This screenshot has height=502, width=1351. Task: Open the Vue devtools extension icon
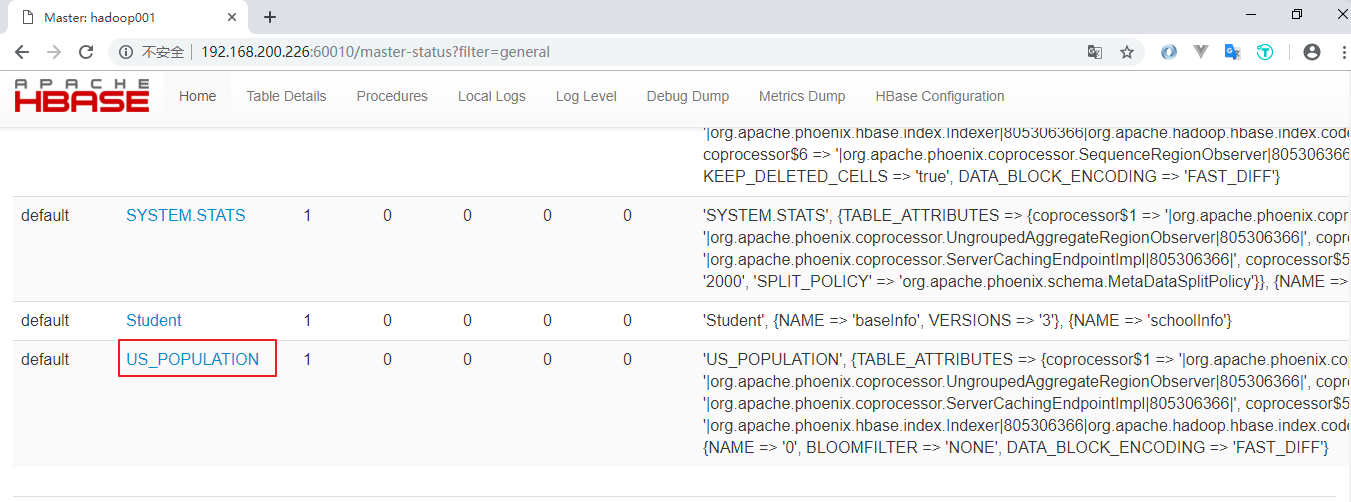coord(1201,52)
